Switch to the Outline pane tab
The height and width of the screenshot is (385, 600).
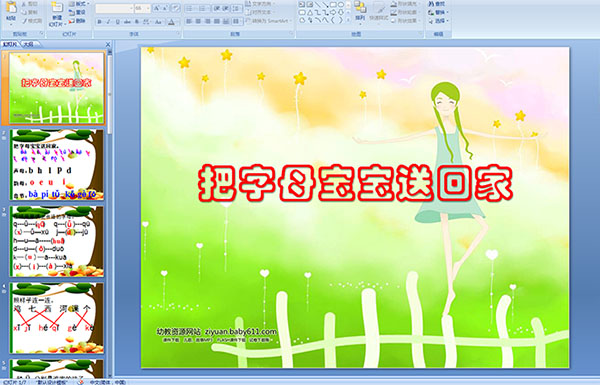[x=28, y=44]
